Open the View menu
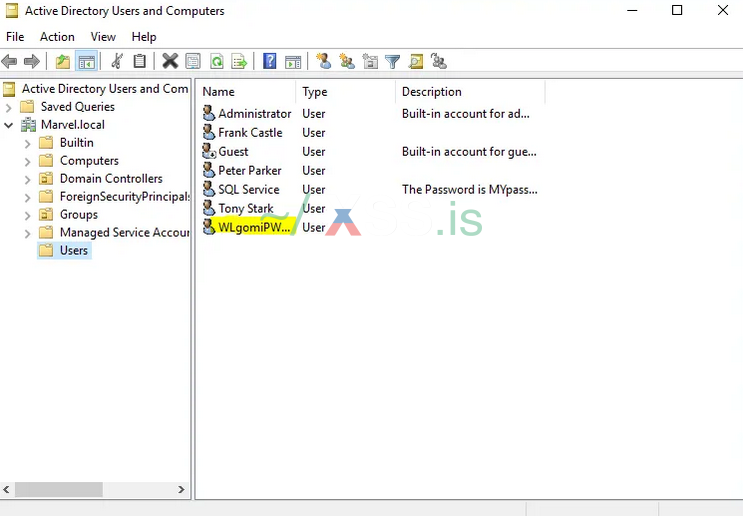743x516 pixels. (x=103, y=37)
